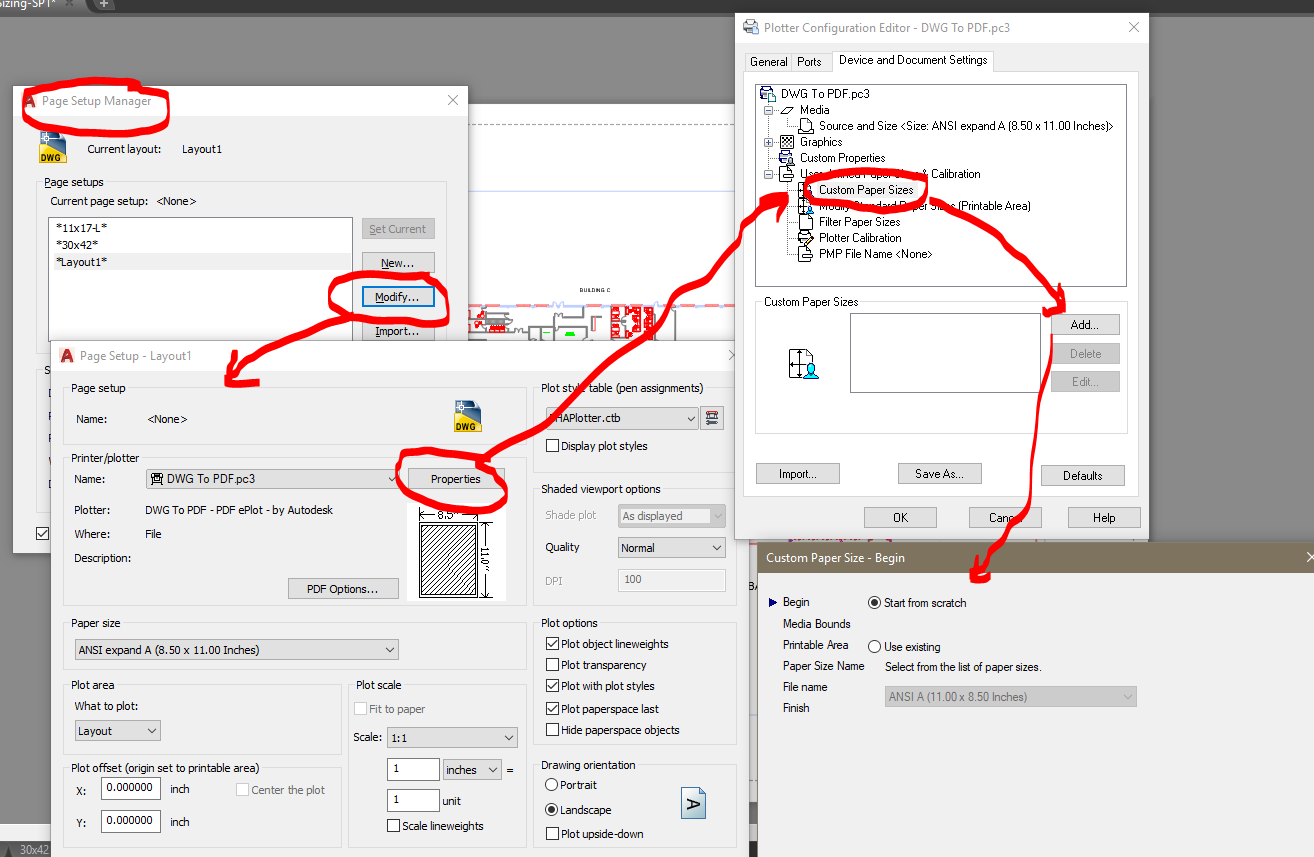1314x857 pixels.
Task: Click Add custom paper size button
Action: [1085, 325]
